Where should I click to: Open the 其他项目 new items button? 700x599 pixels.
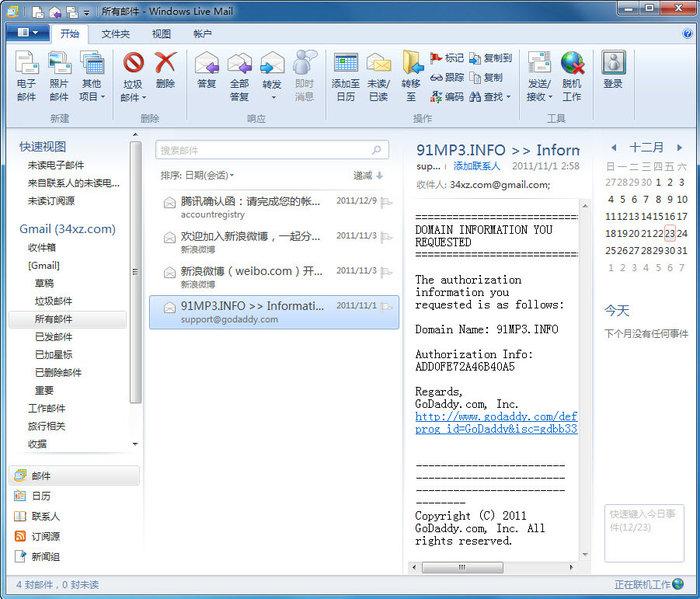(x=92, y=76)
